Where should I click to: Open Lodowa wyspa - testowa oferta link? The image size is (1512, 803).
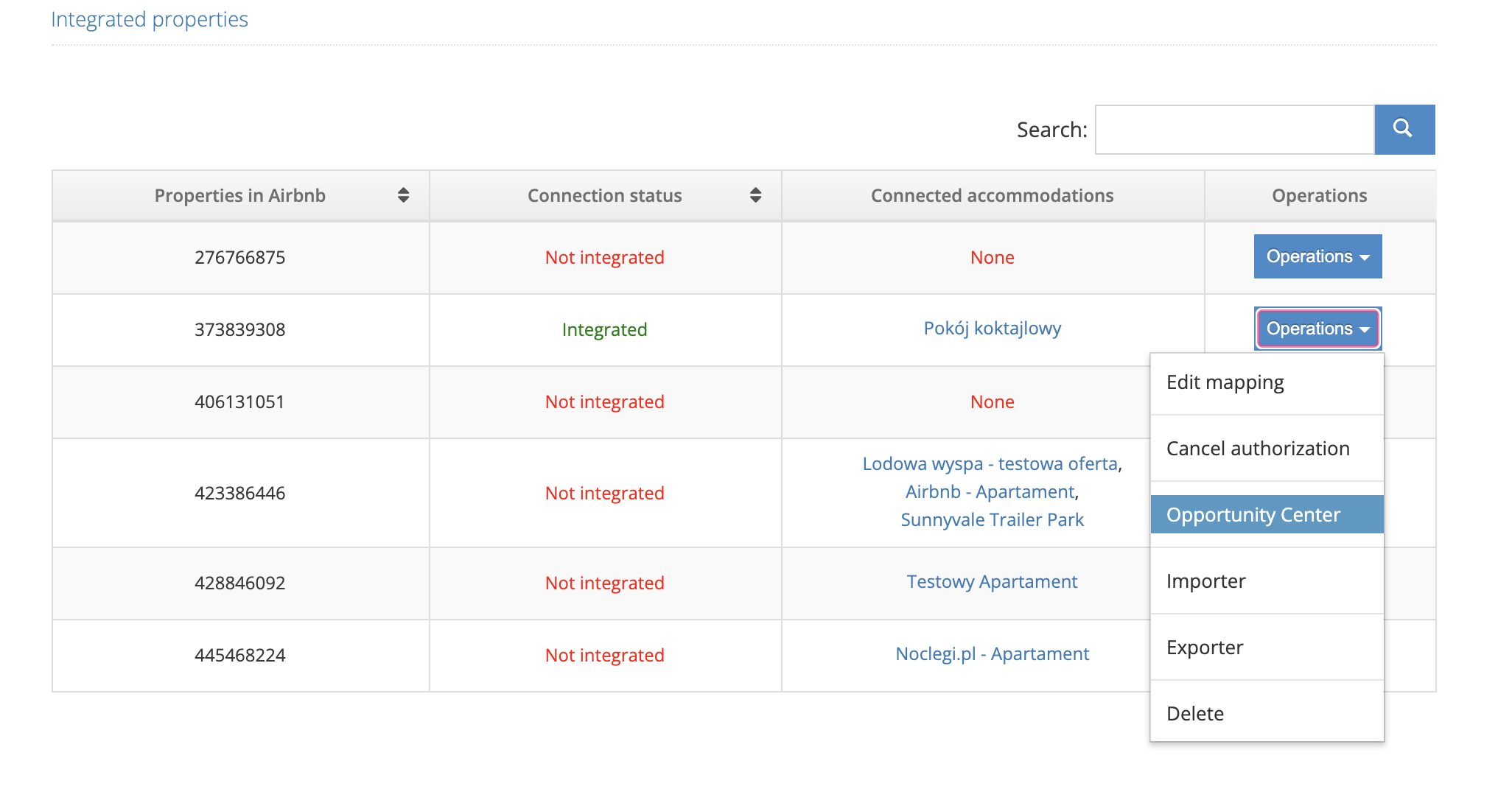990,464
